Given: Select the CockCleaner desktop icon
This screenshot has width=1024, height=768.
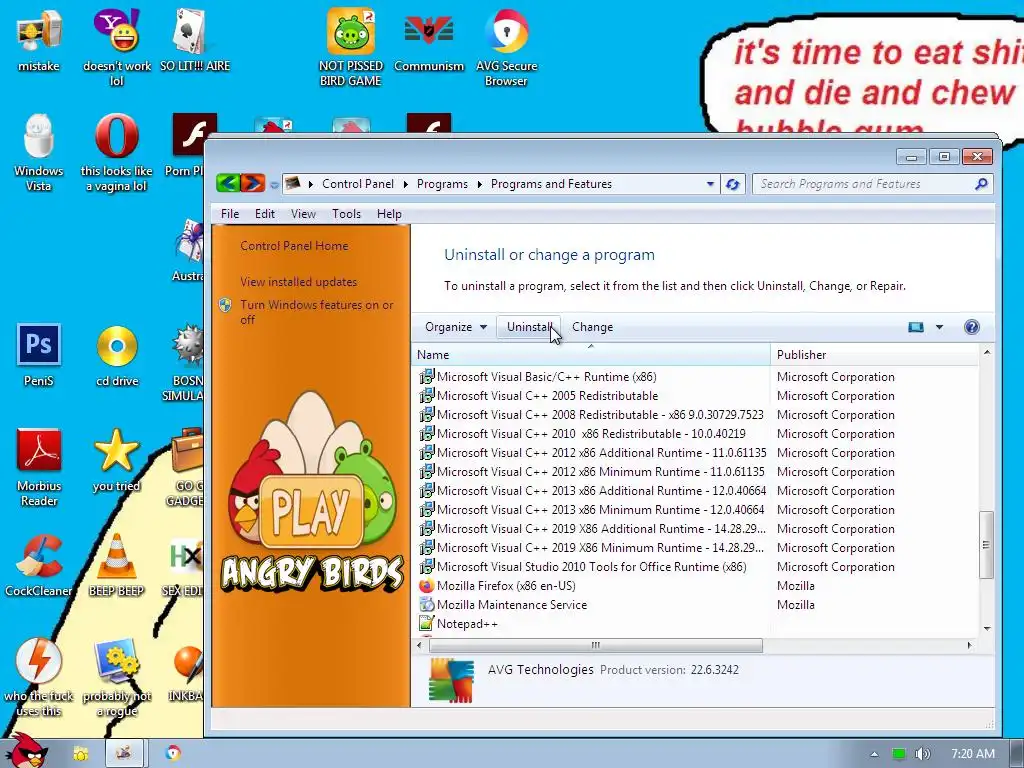Looking at the screenshot, I should point(39,566).
